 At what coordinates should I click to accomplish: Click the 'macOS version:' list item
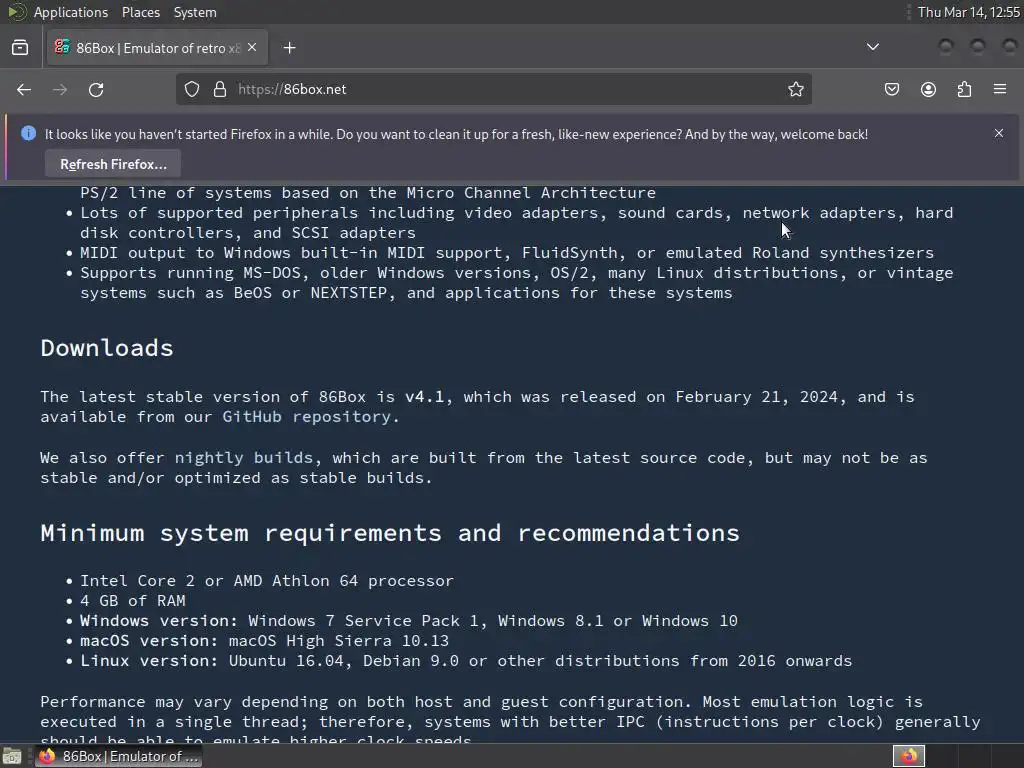264,641
